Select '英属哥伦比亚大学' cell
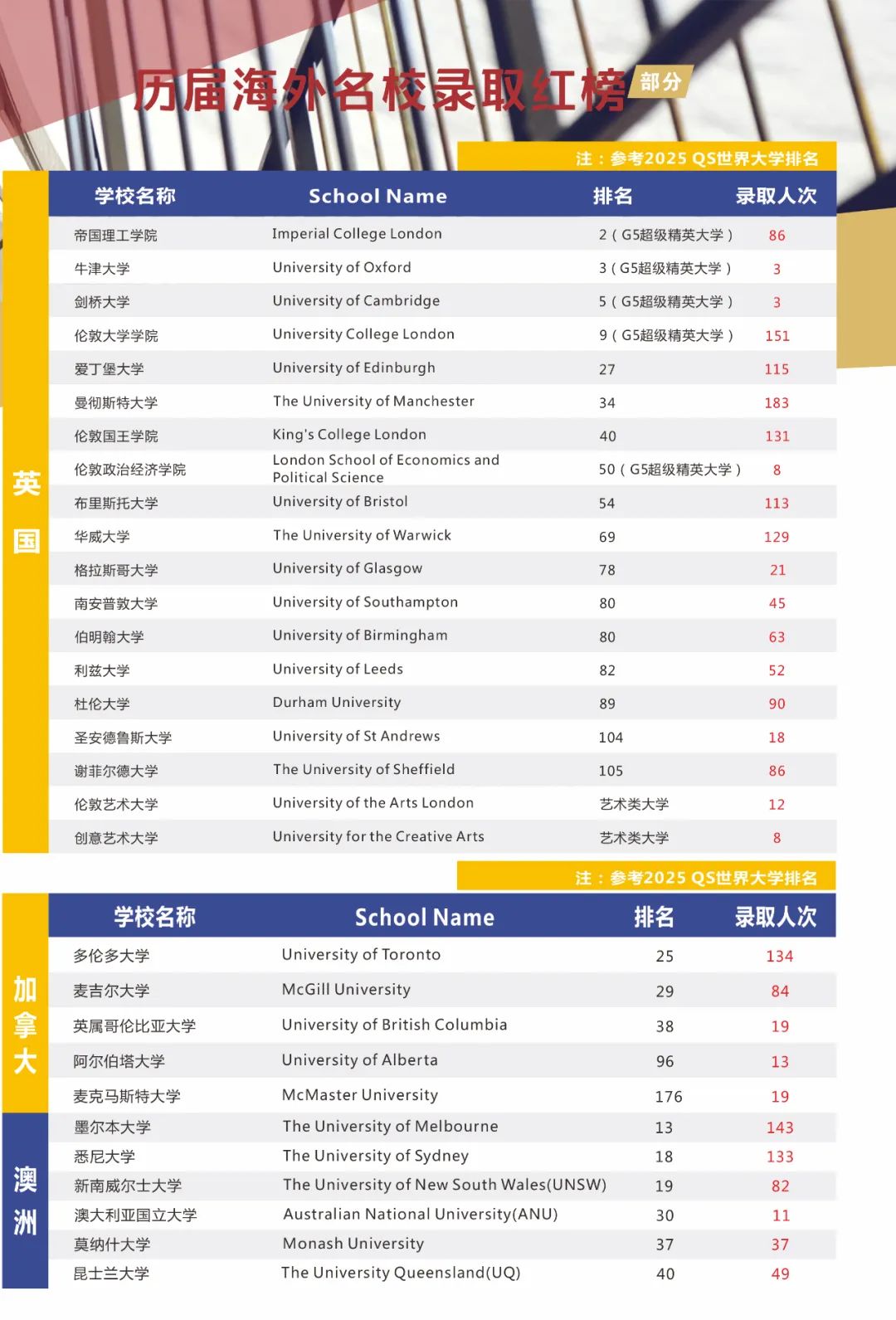Viewport: 896px width, 1320px height. [x=134, y=1026]
